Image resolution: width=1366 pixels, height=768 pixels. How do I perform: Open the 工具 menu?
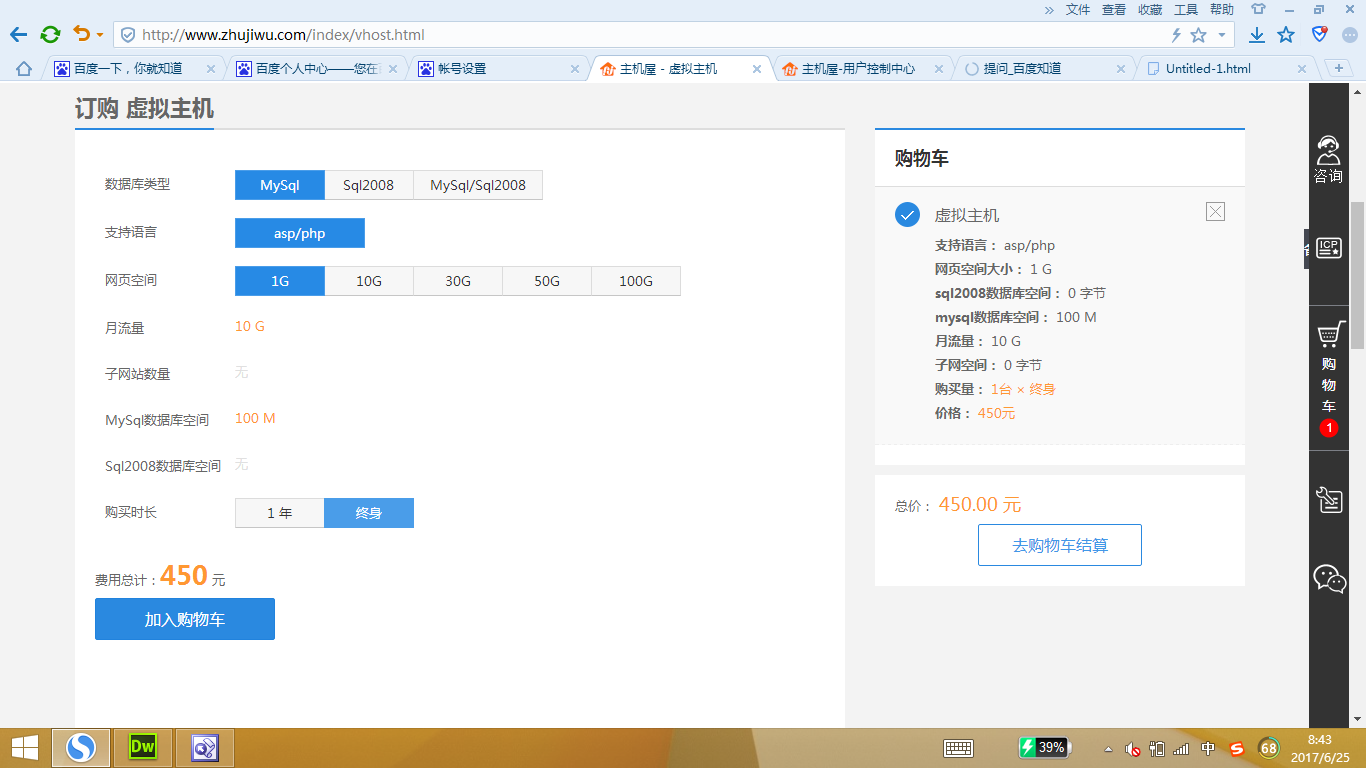click(x=1186, y=9)
